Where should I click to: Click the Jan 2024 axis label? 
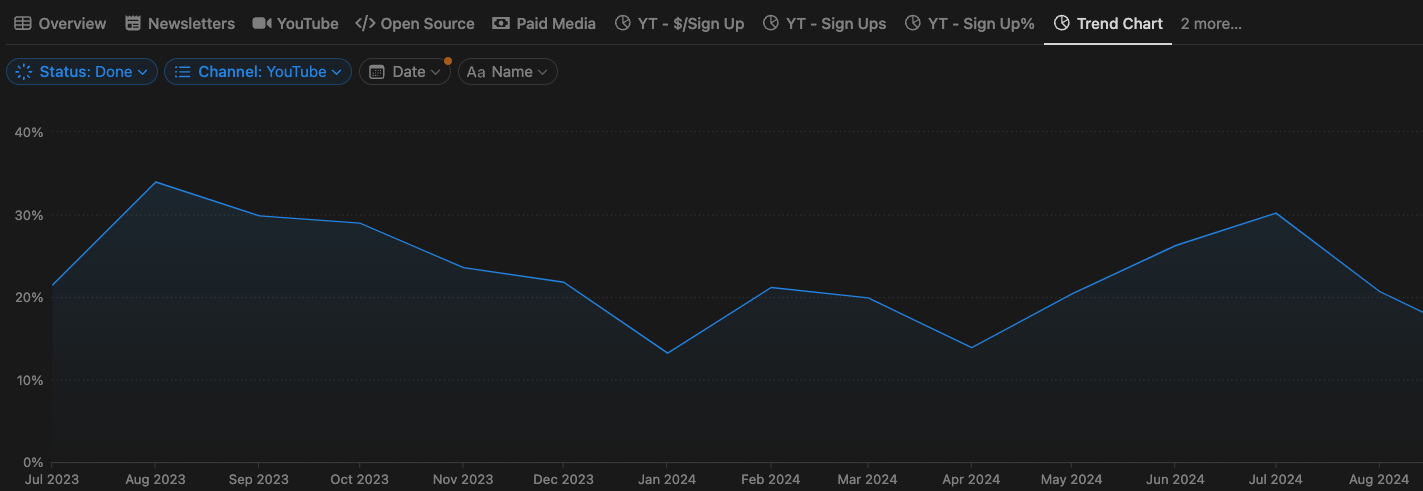[667, 479]
